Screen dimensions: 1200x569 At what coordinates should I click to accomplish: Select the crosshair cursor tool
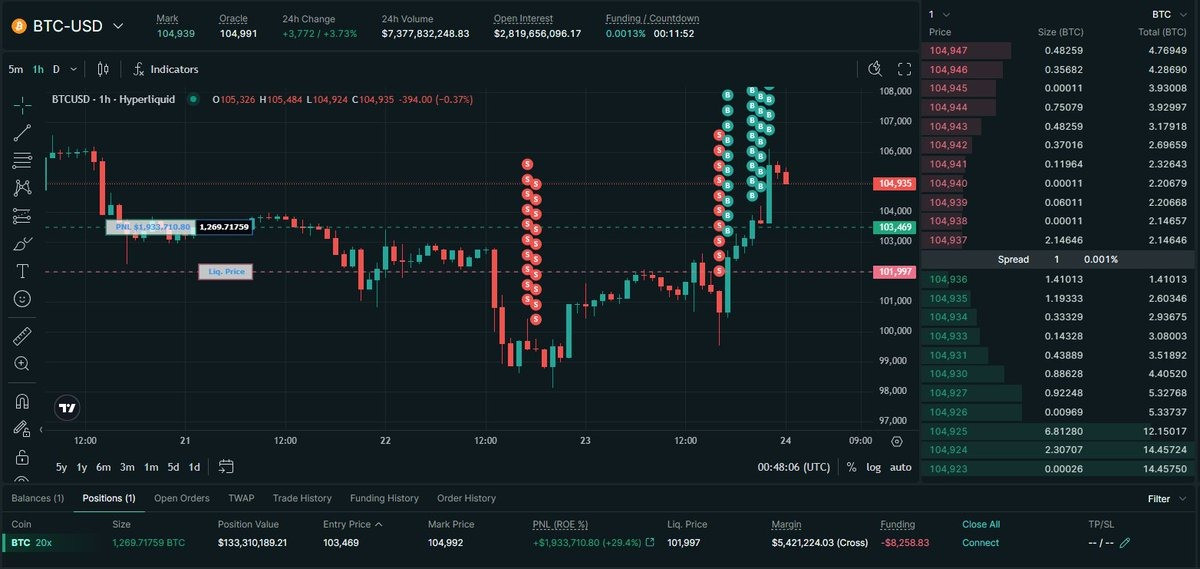[x=22, y=105]
